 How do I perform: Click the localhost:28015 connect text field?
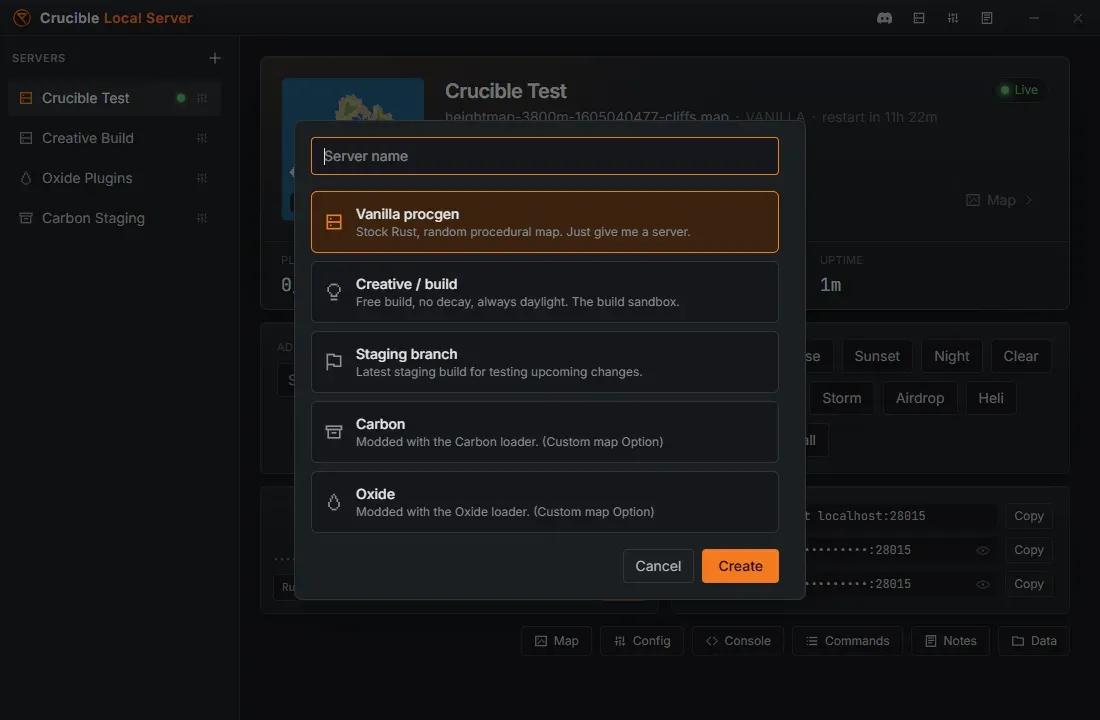point(901,516)
